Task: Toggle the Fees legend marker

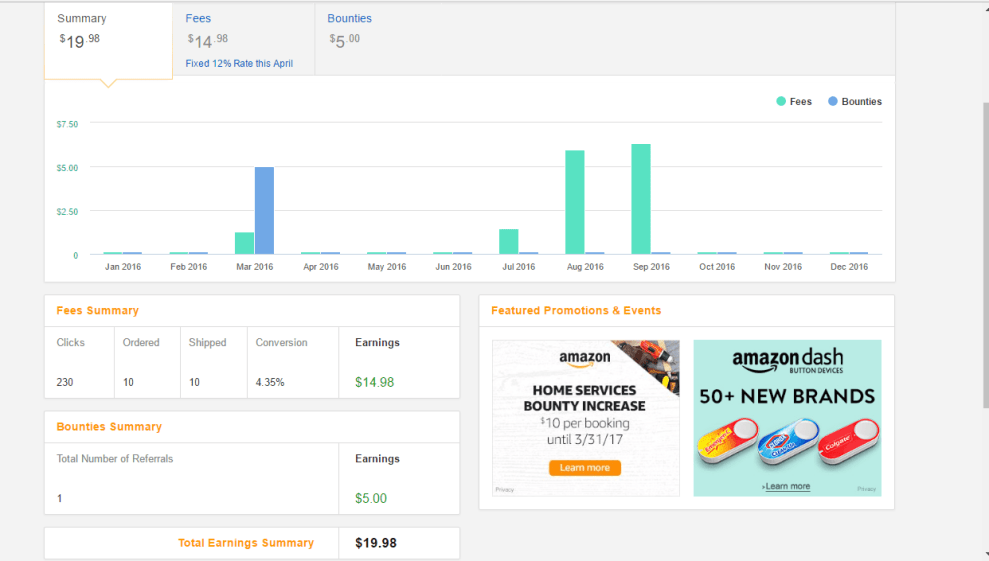Action: (781, 102)
